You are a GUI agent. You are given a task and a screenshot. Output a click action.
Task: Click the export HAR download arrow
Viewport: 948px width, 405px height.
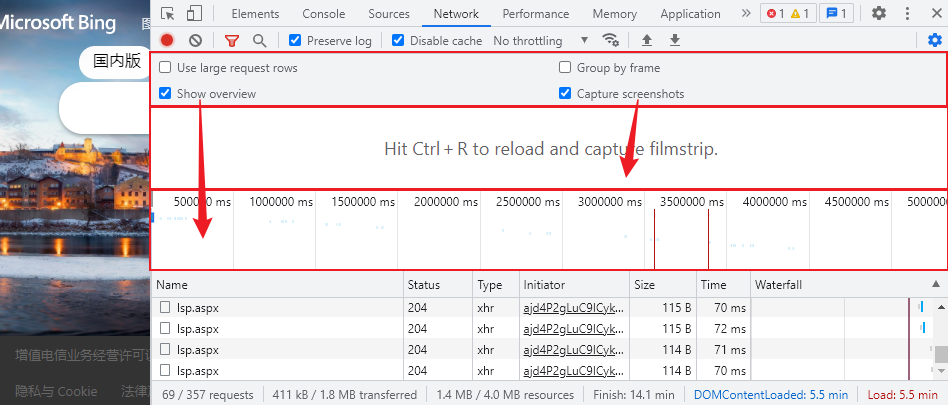(x=674, y=40)
